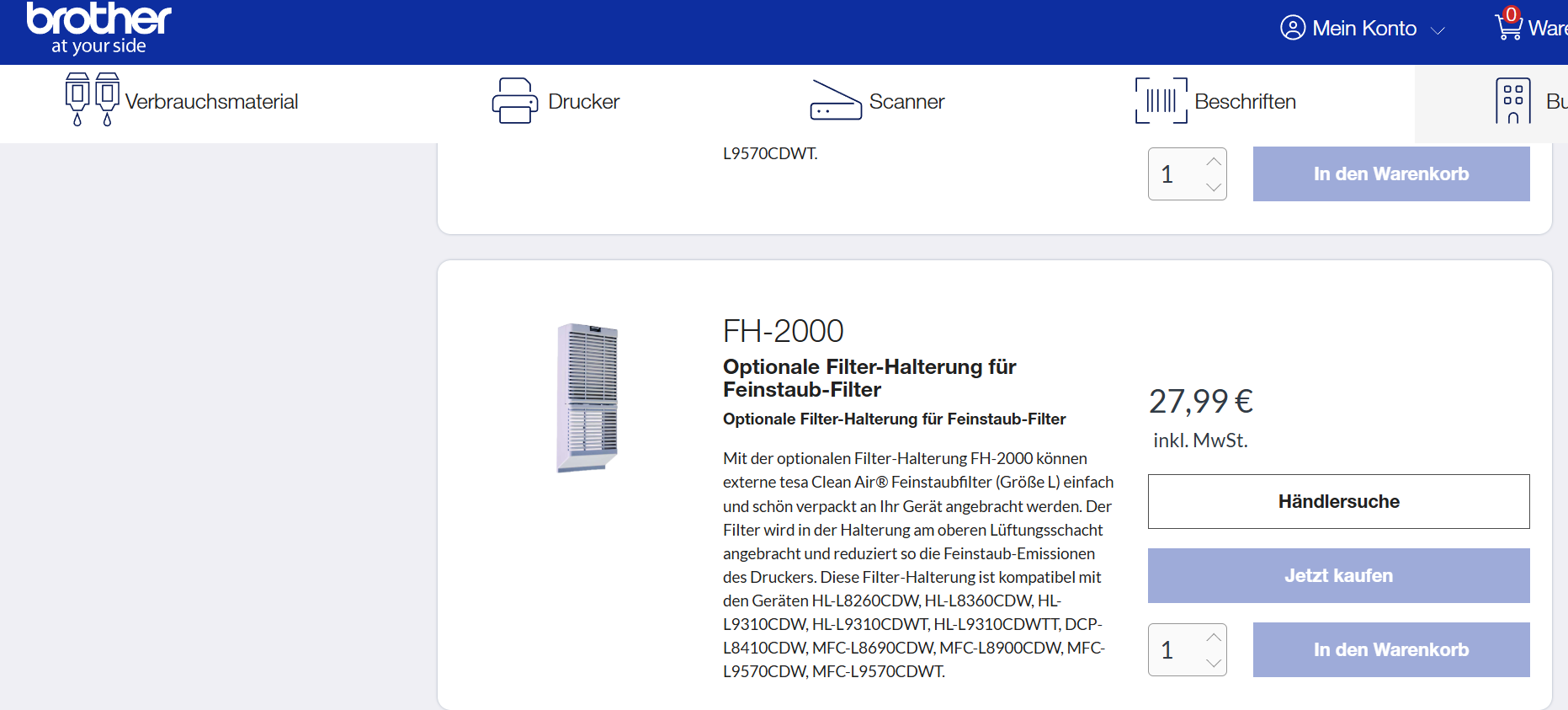This screenshot has height=710, width=1568.
Task: Click the 27,99 € price text
Action: click(1201, 401)
